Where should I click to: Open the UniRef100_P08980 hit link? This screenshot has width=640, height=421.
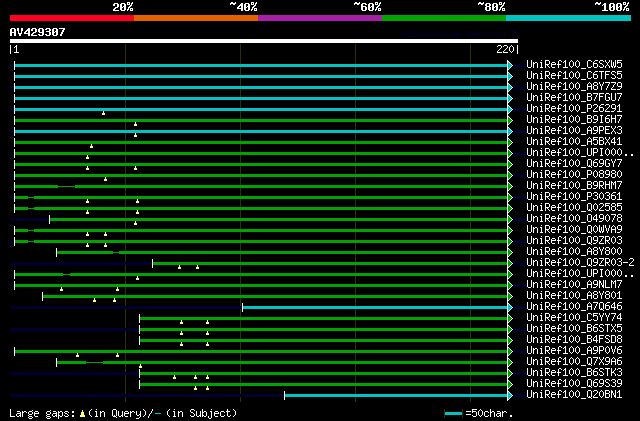coord(574,174)
